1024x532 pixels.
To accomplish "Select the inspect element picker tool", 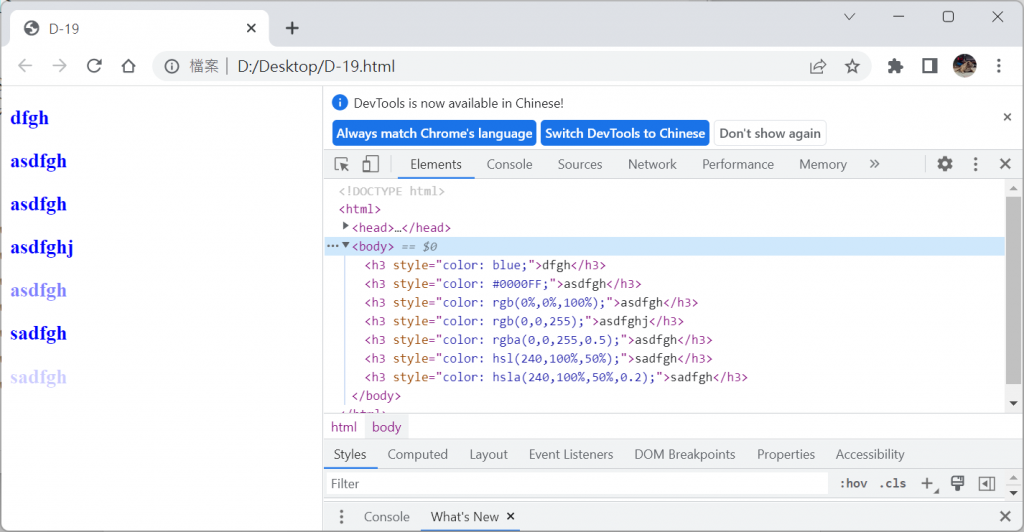I will [x=342, y=164].
